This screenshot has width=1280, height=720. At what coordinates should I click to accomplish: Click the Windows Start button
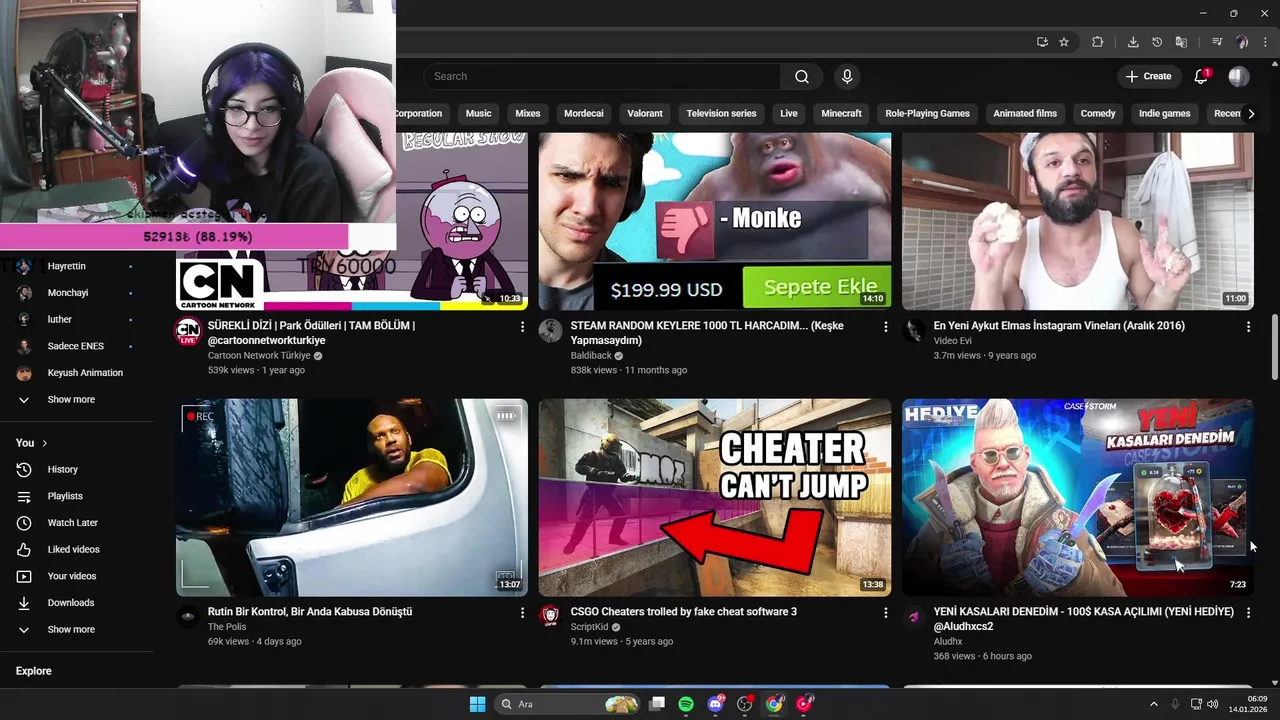point(477,704)
